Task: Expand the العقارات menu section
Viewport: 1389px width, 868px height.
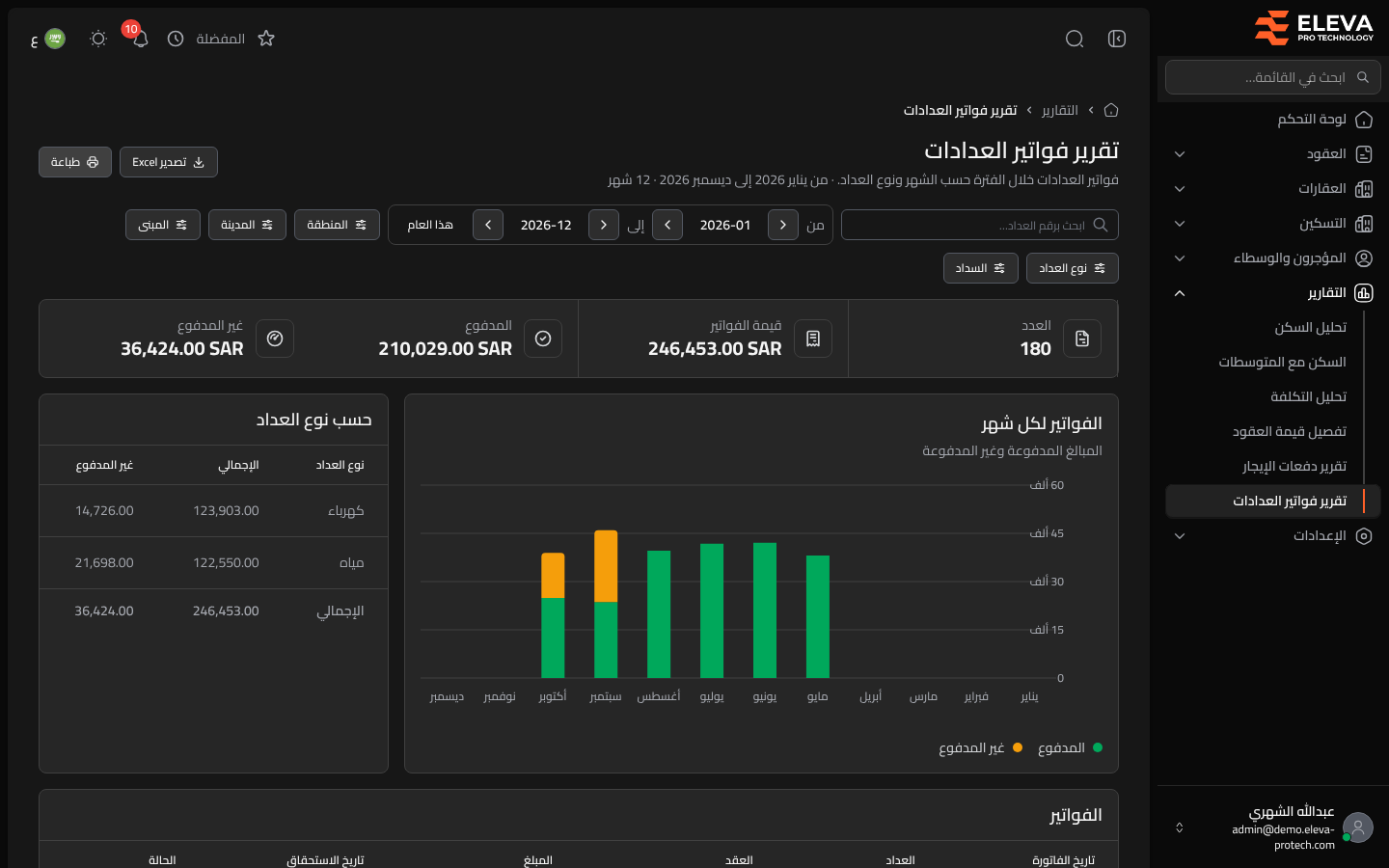Action: click(x=1180, y=189)
